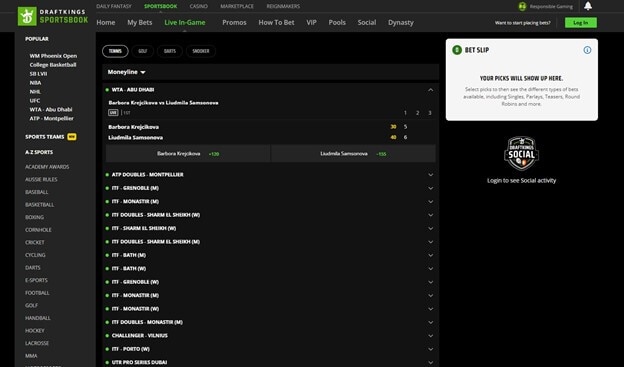Open NBA in popular list
Image resolution: width=624 pixels, height=367 pixels.
[x=35, y=83]
